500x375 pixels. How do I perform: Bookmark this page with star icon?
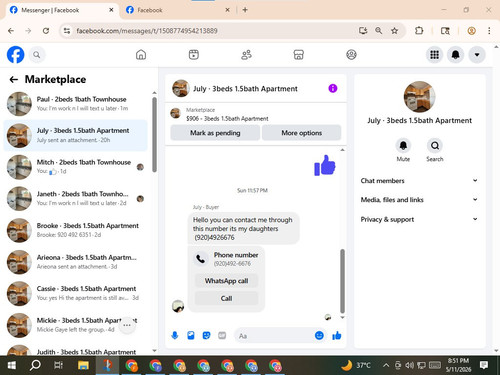click(x=394, y=31)
